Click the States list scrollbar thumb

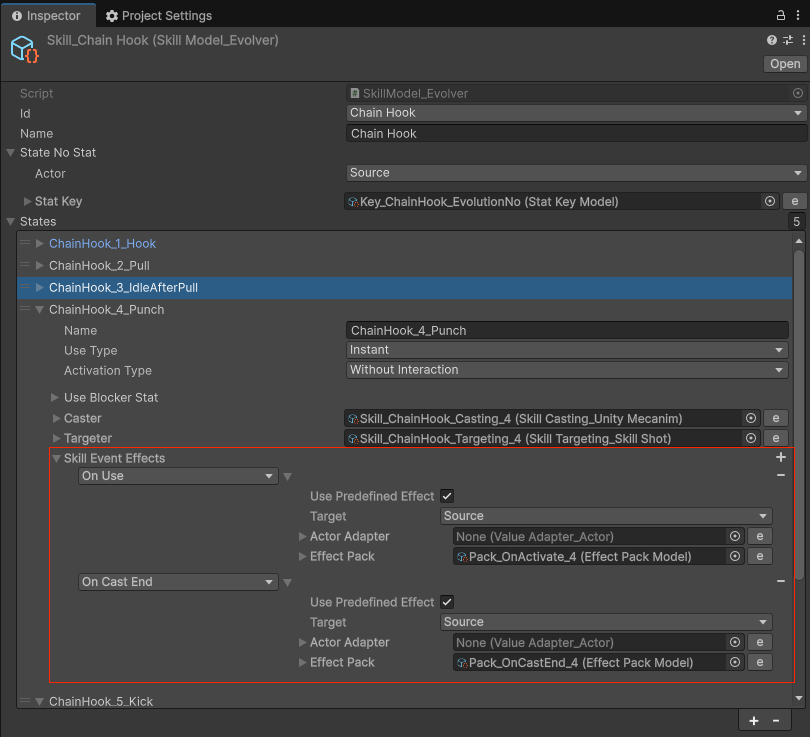[x=799, y=415]
